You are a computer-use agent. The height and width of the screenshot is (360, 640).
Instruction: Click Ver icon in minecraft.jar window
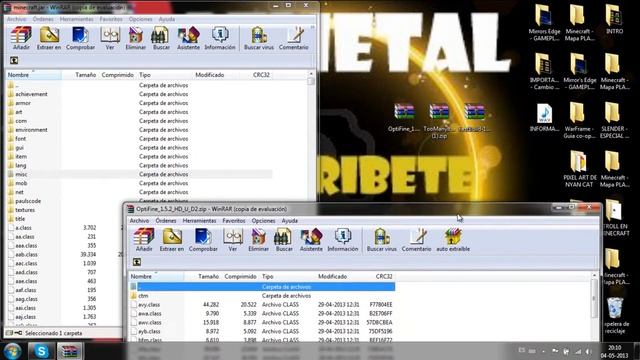(110, 38)
